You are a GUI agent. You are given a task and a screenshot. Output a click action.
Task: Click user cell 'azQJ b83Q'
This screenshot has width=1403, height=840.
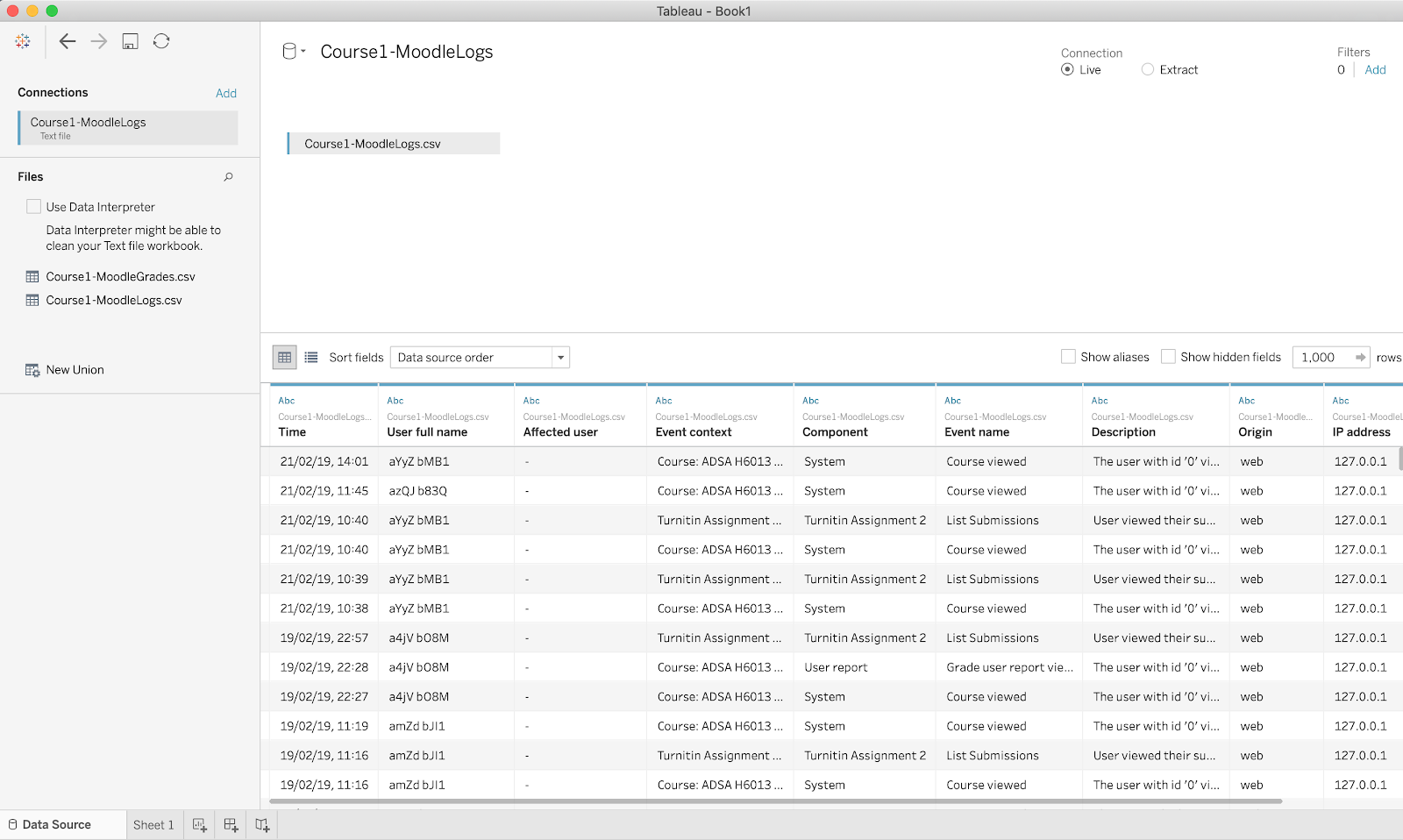[x=418, y=491]
